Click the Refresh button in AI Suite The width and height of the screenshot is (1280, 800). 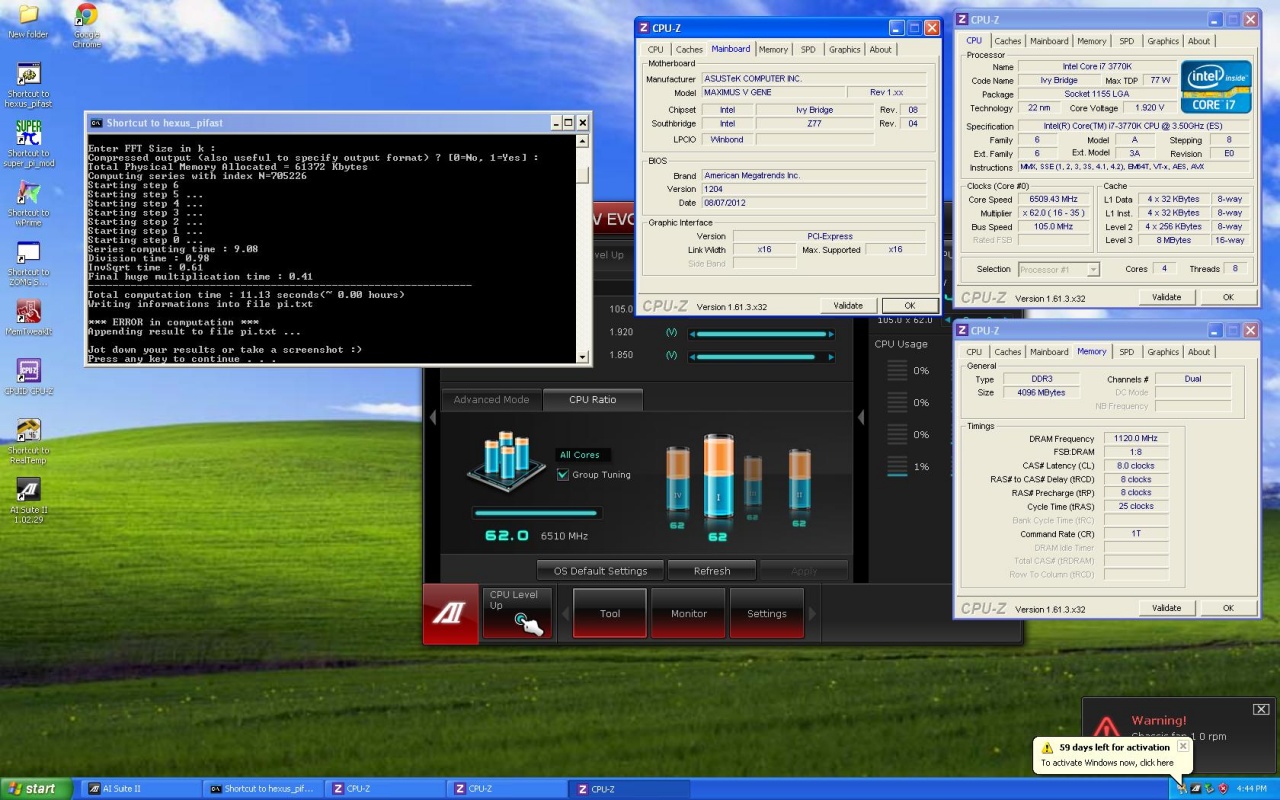coord(711,571)
